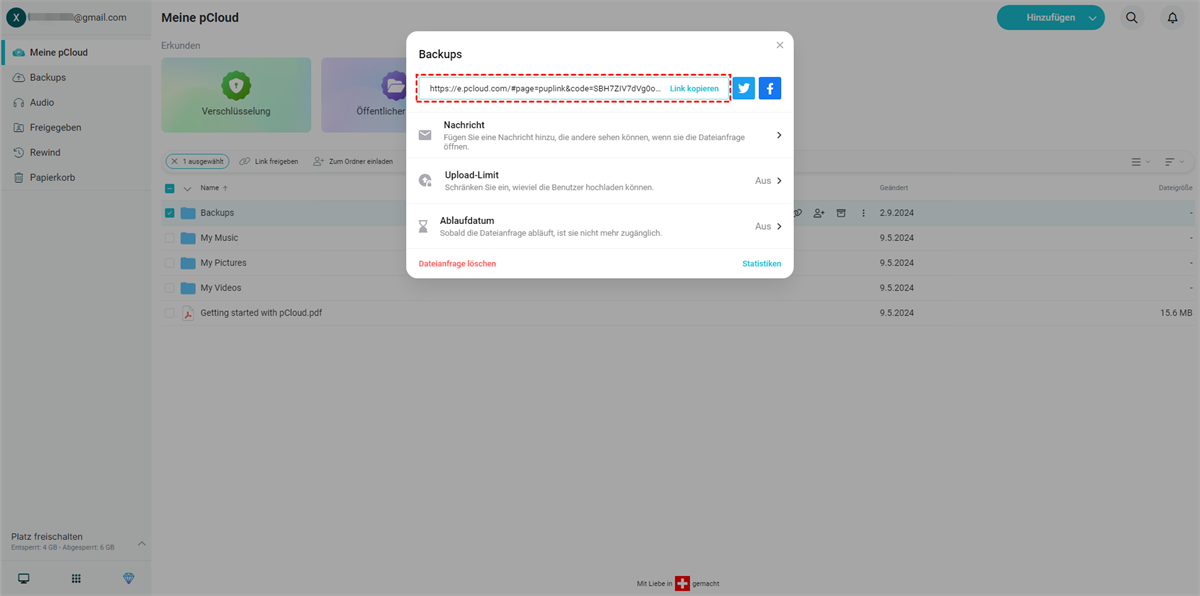Click the Swiss flag icon in footer
Screen dimensions: 1200x596
tap(683, 583)
